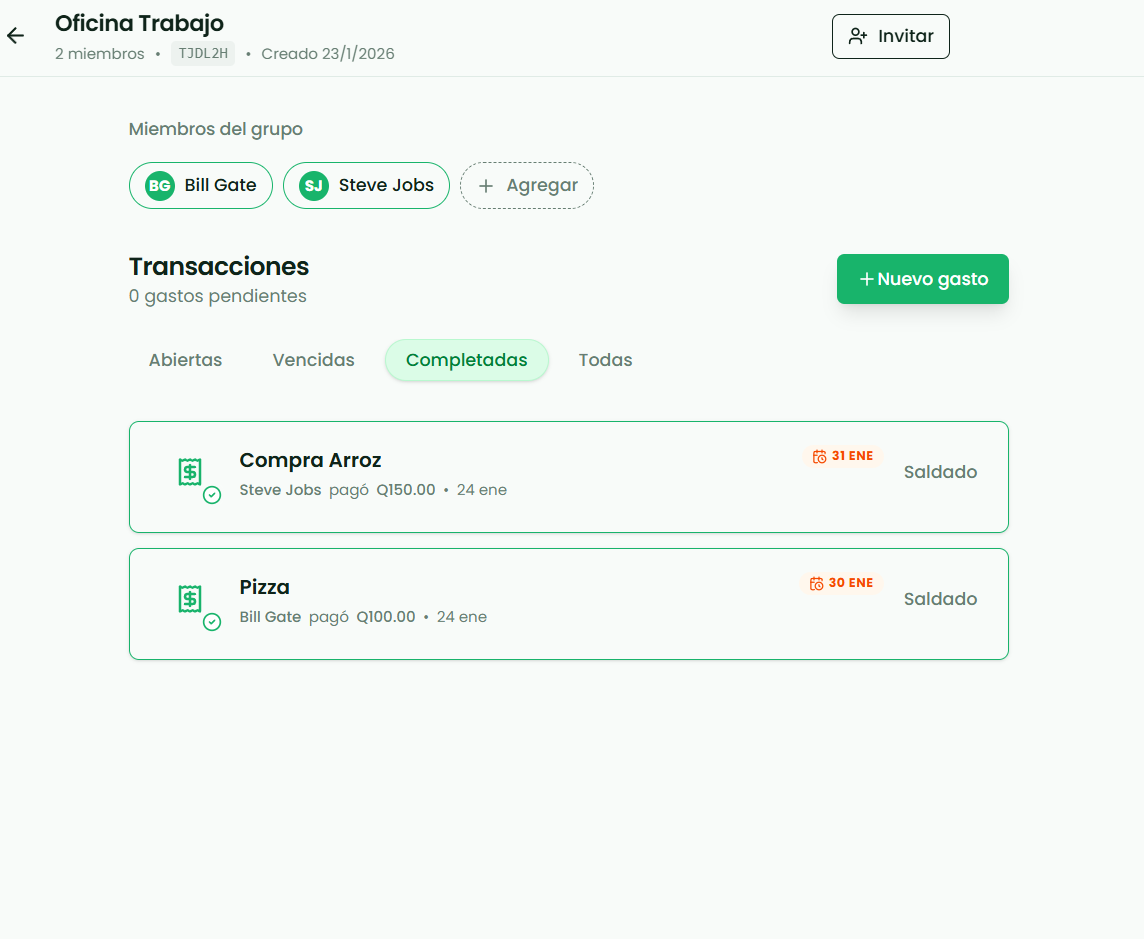Image resolution: width=1144 pixels, height=939 pixels.
Task: Click the calendar icon on 30 ENE badge
Action: click(x=816, y=583)
